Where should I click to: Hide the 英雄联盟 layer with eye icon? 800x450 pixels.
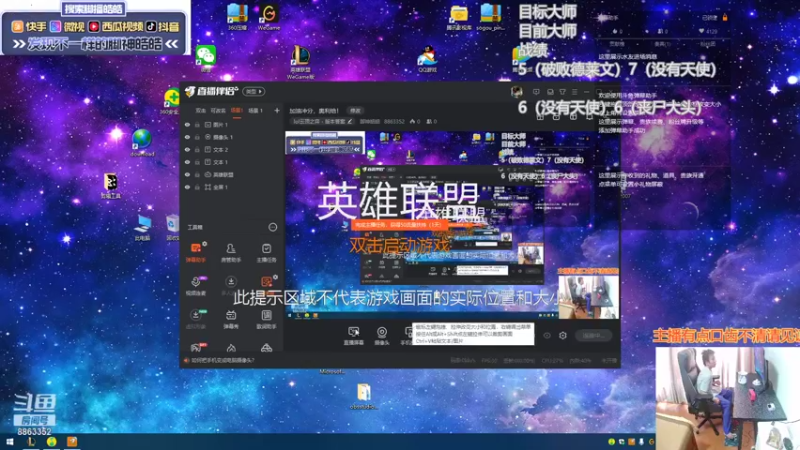click(187, 174)
